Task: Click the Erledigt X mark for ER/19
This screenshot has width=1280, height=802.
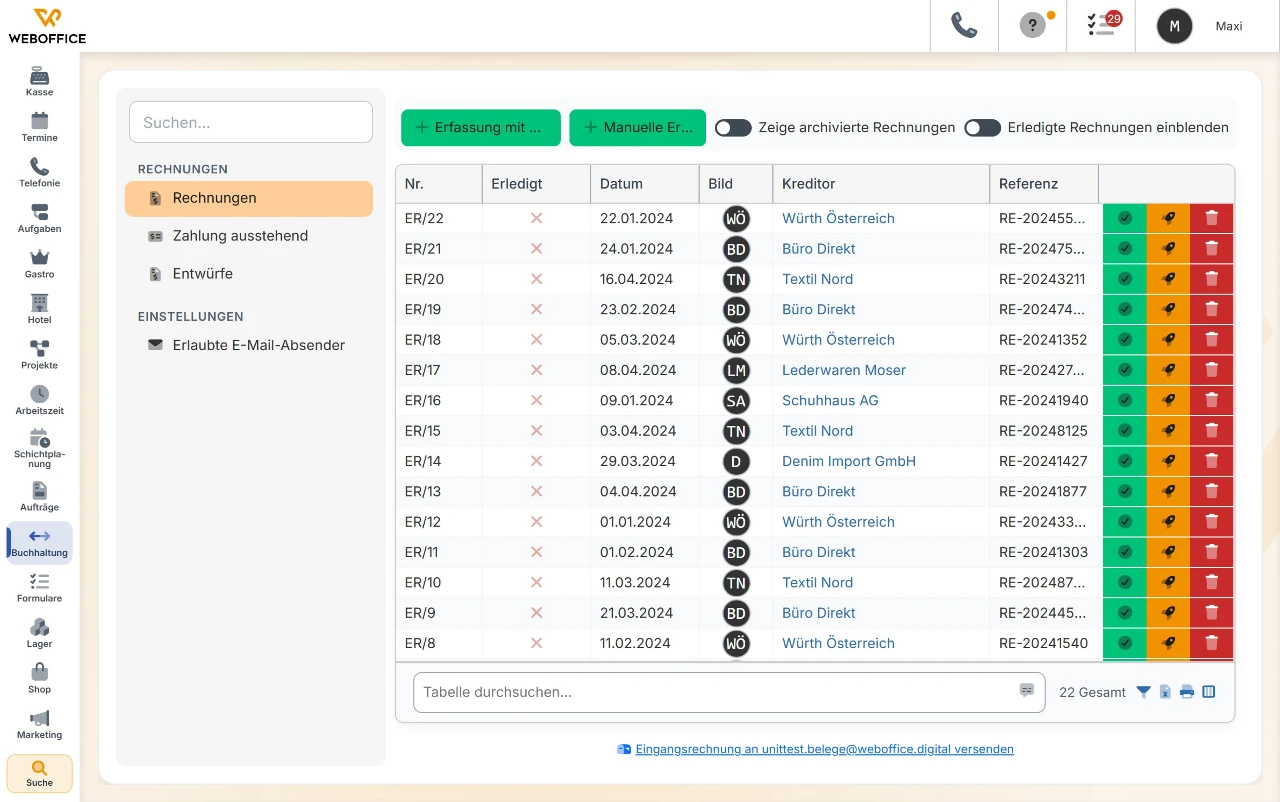Action: click(x=536, y=309)
